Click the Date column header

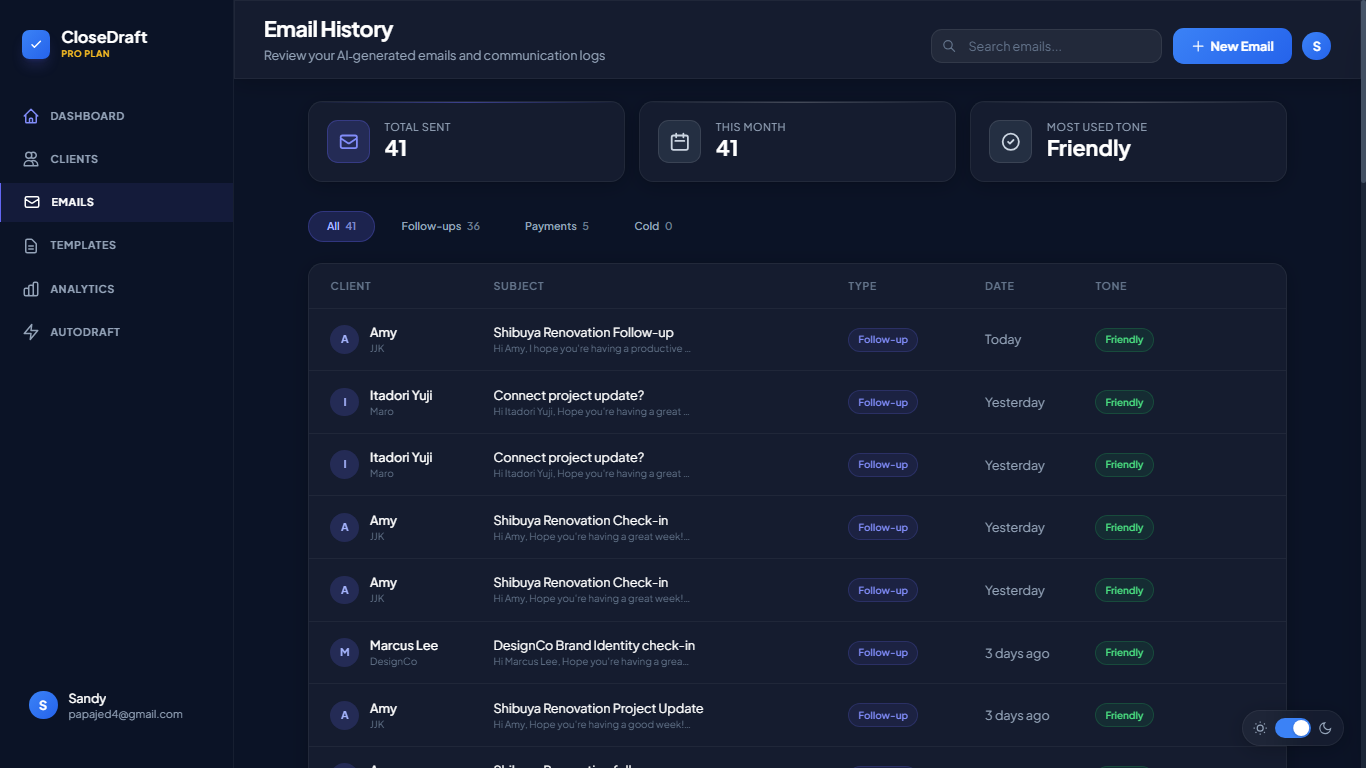999,286
